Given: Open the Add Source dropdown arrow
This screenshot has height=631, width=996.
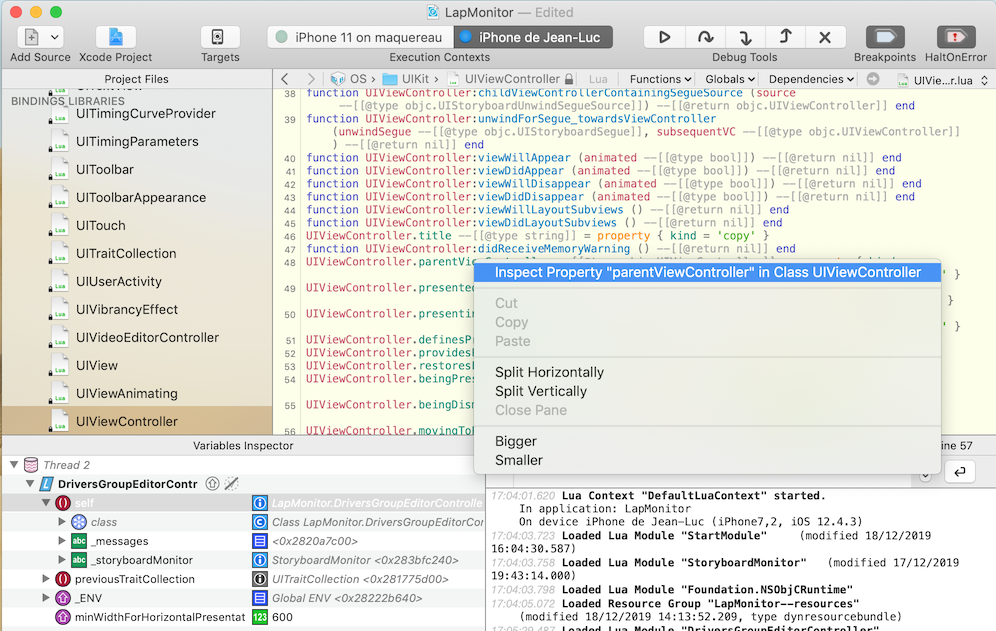Looking at the screenshot, I should tap(55, 37).
